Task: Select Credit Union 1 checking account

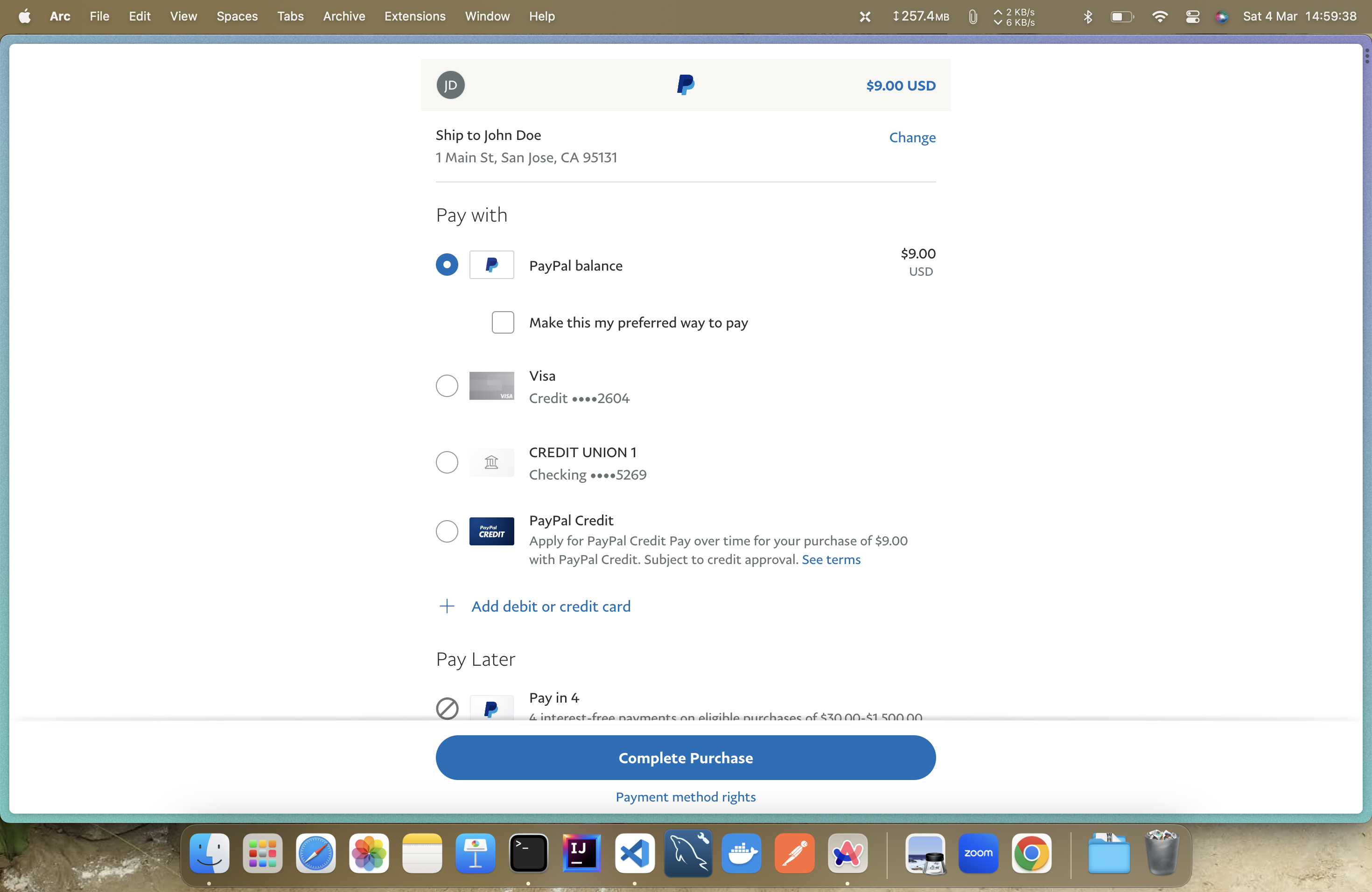Action: click(447, 462)
